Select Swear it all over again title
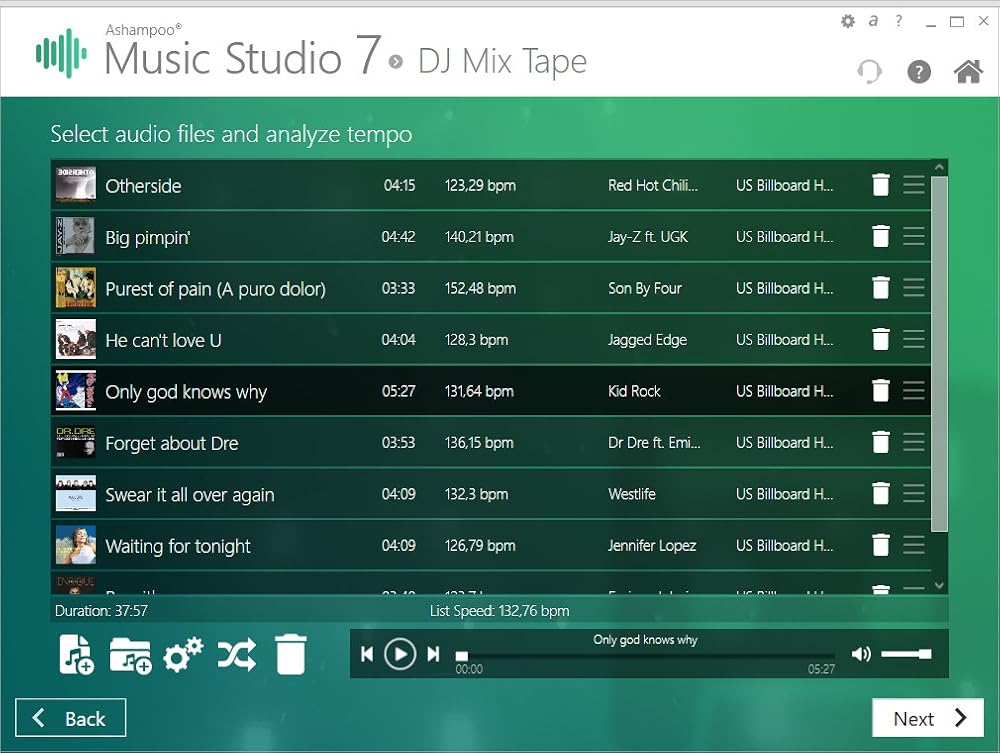This screenshot has width=1000, height=753. point(190,495)
